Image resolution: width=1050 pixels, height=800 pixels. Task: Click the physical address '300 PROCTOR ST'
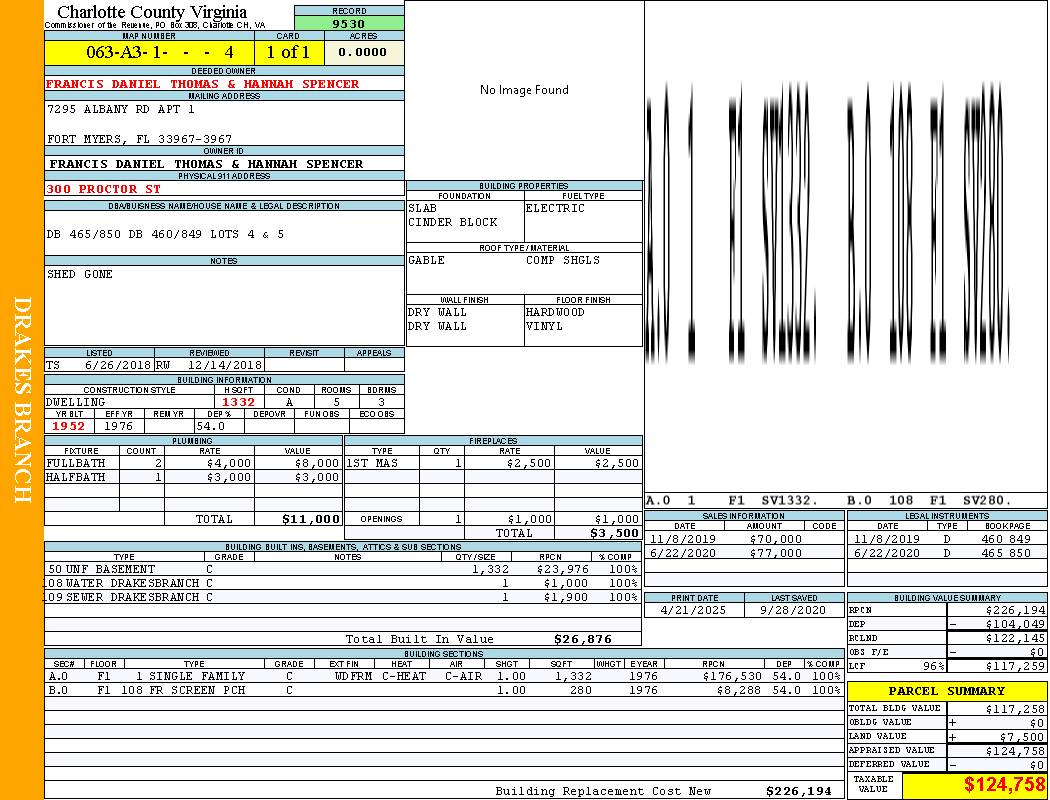click(103, 189)
